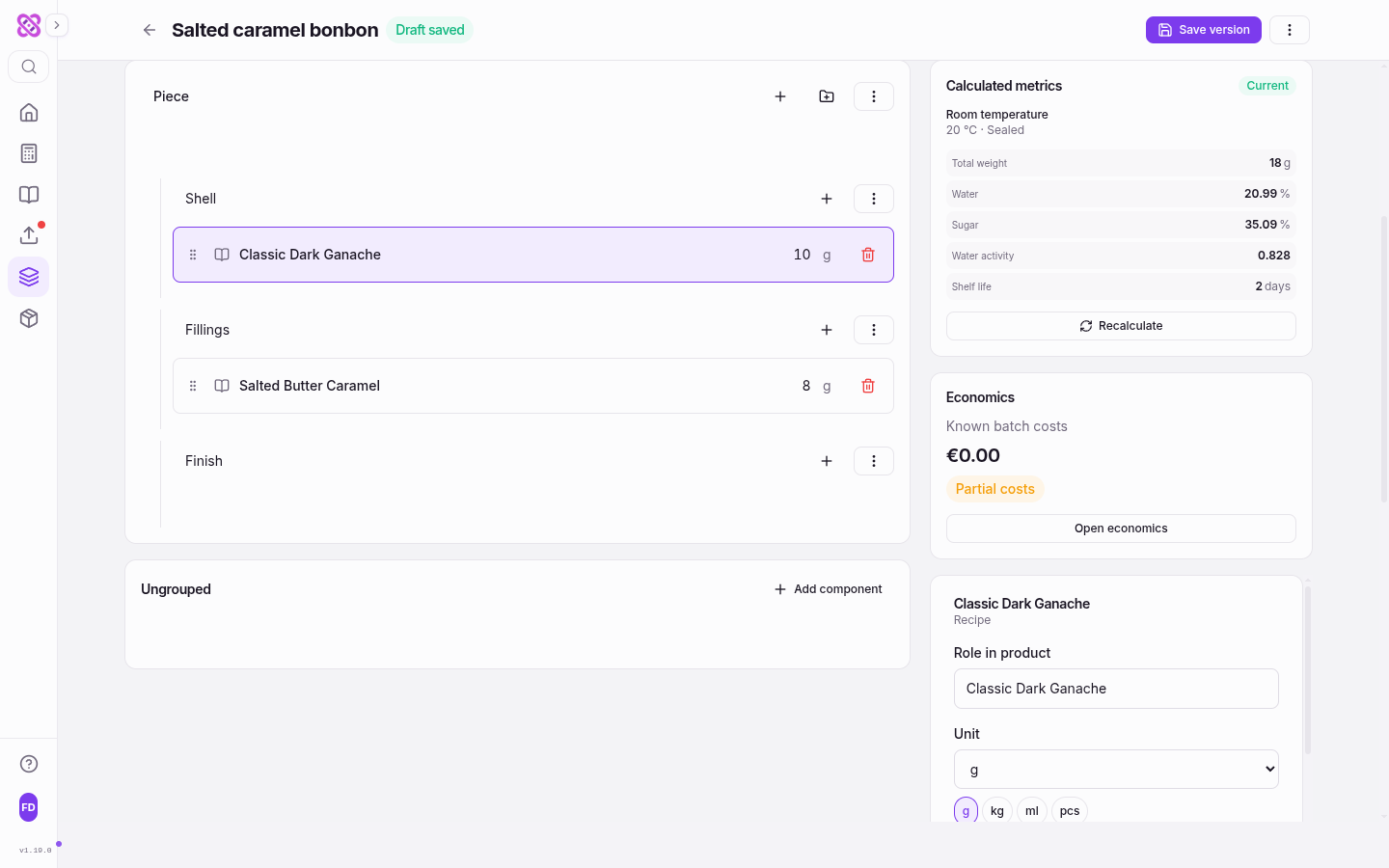Viewport: 1389px width, 868px height.
Task: Click Add component in Ungrouped
Action: coord(829,589)
